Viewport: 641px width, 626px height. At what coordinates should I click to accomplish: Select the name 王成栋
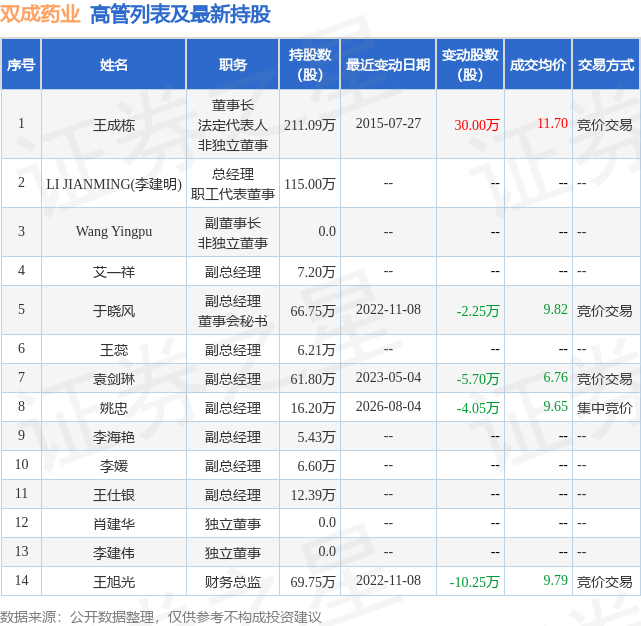[x=114, y=125]
